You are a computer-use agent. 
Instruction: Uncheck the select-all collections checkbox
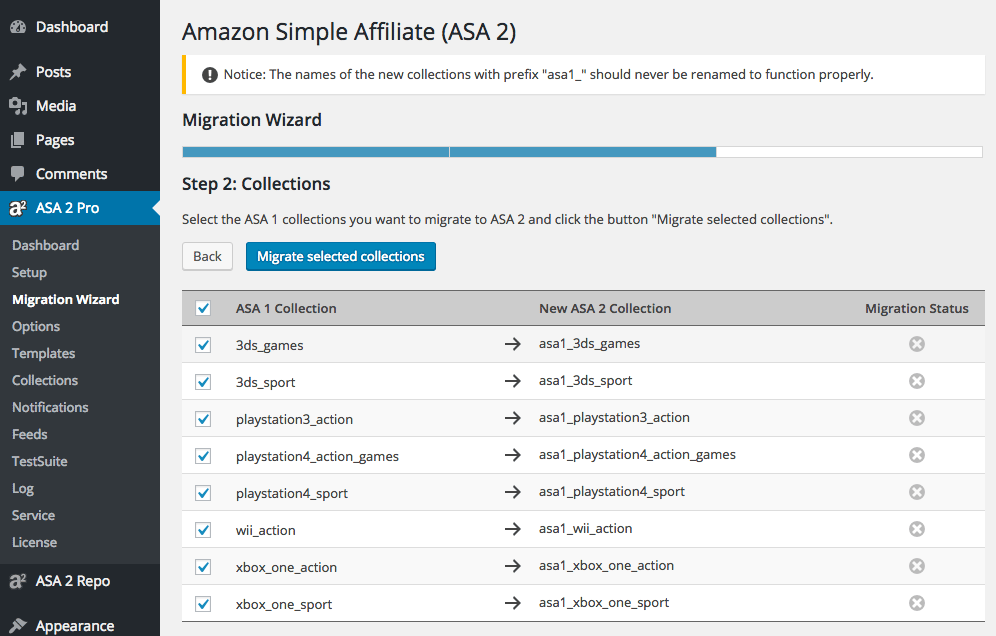(203, 308)
